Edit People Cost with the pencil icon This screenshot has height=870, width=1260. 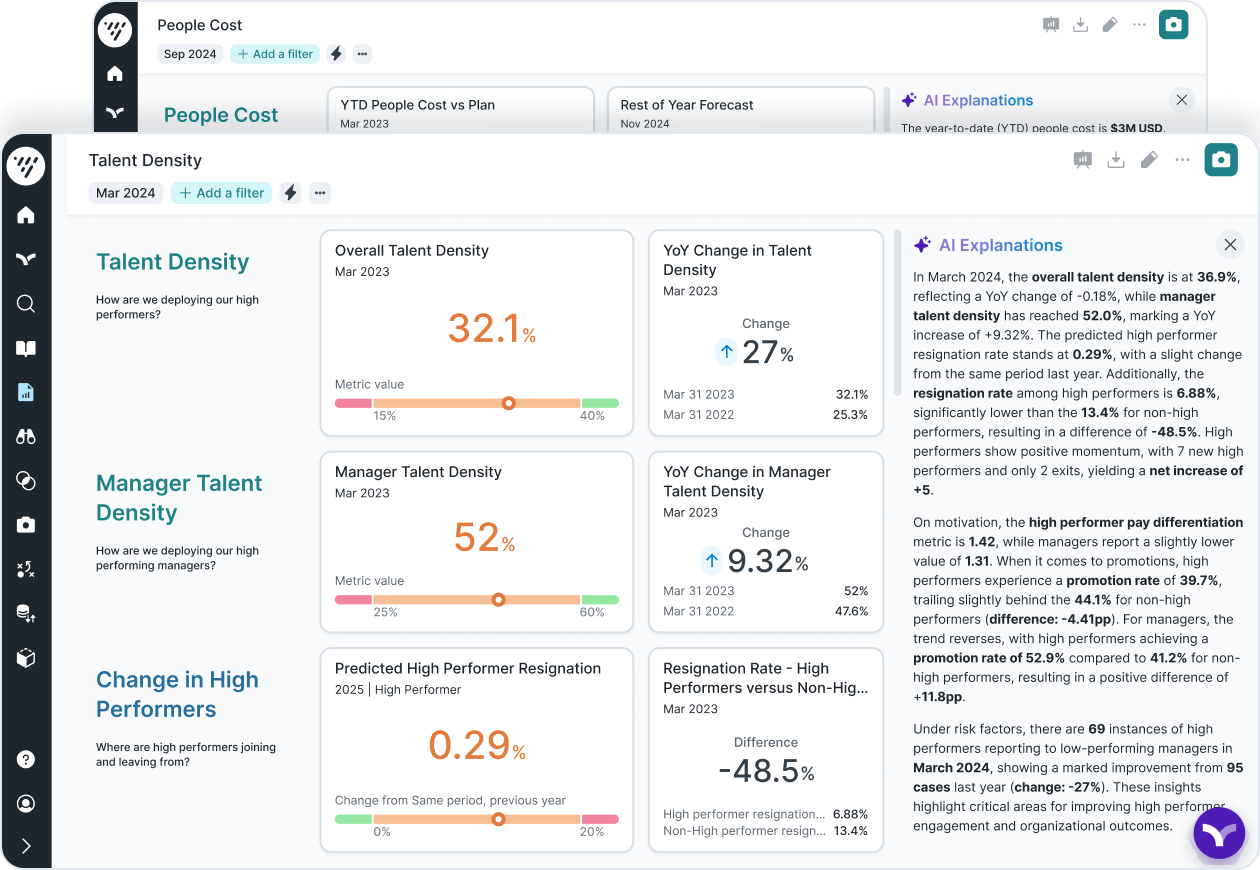[x=1109, y=25]
